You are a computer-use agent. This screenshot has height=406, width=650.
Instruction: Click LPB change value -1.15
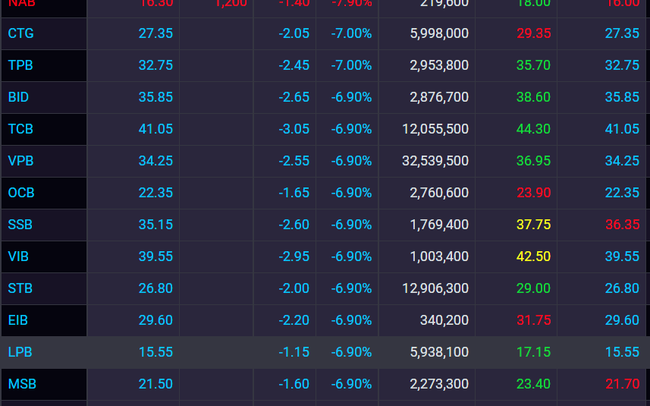point(294,352)
